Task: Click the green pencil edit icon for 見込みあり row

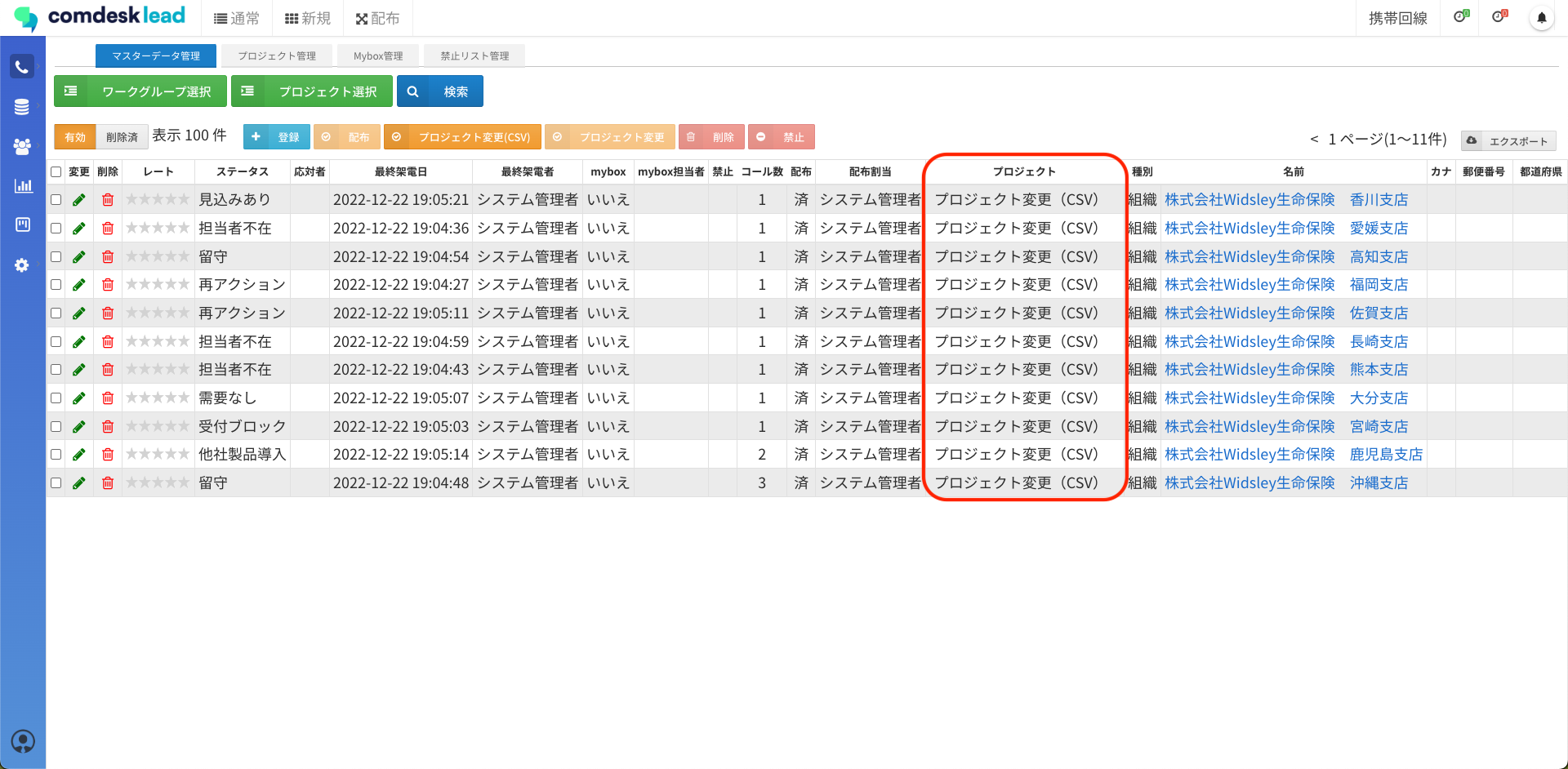Action: click(x=79, y=200)
